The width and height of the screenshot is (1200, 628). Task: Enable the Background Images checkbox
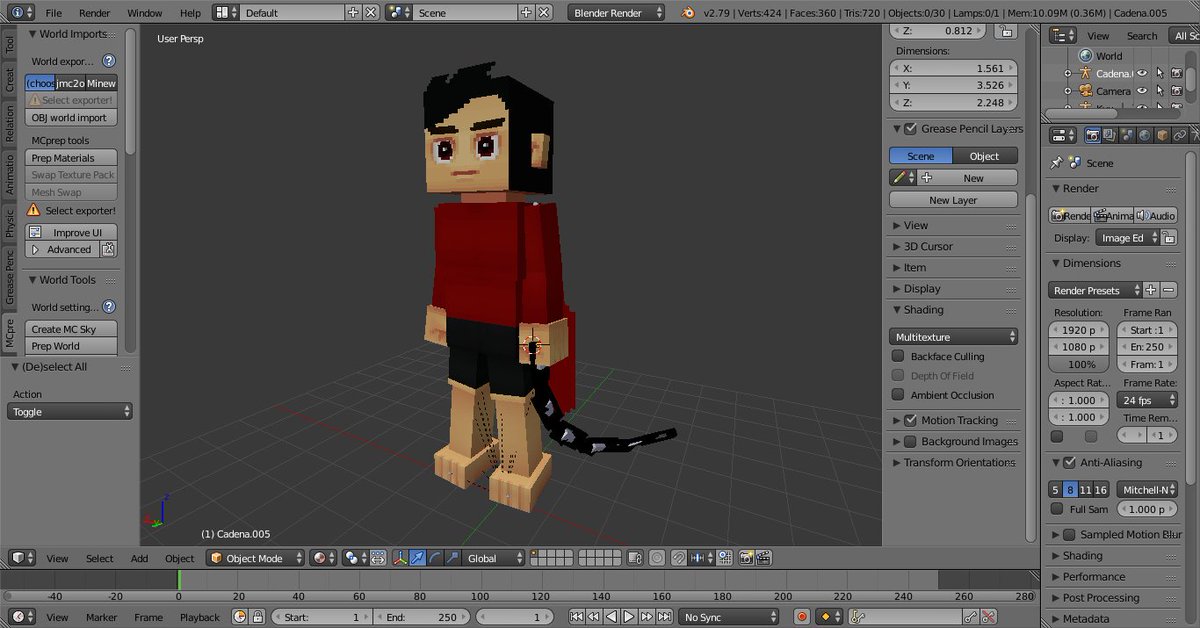click(x=910, y=442)
